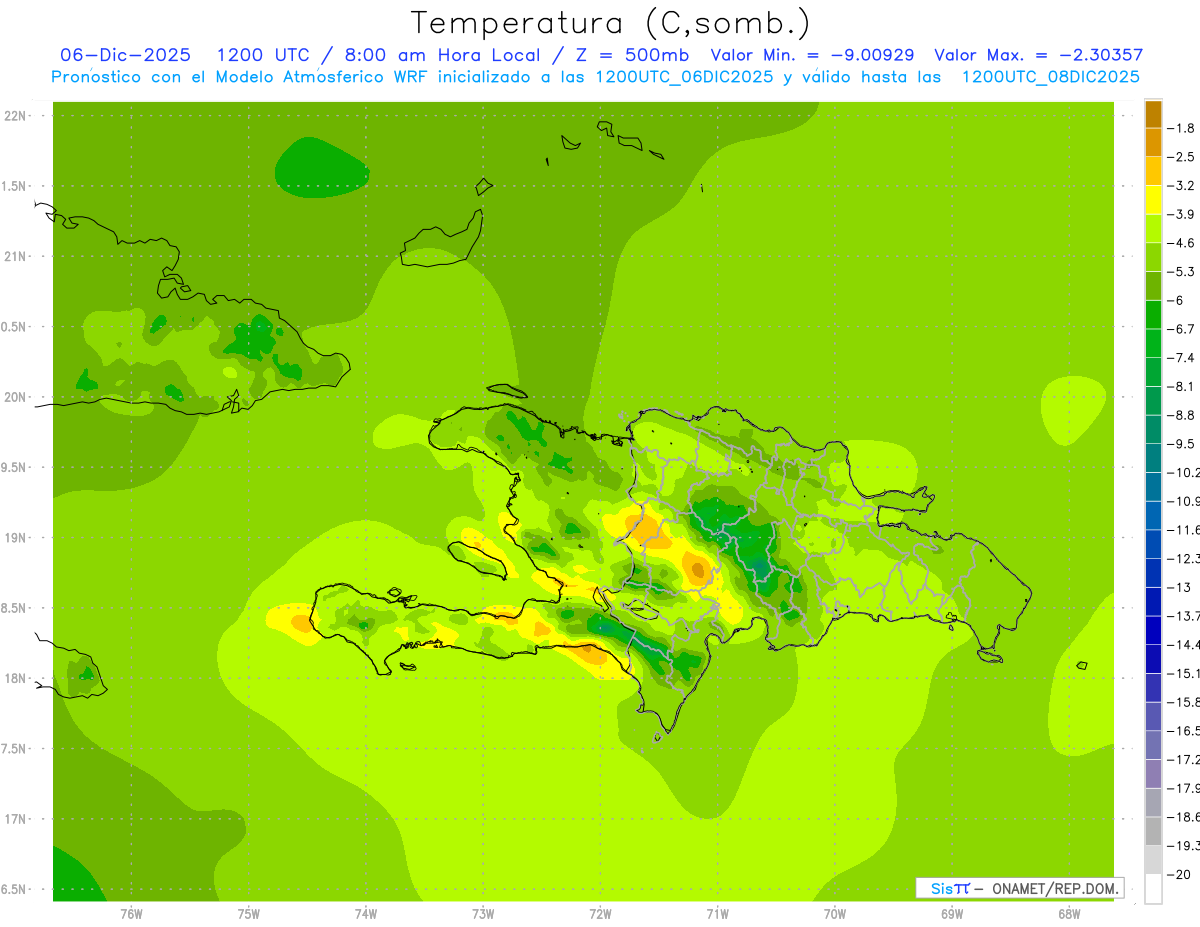Click the '20N' latitude label
This screenshot has width=1200, height=927.
tap(17, 397)
